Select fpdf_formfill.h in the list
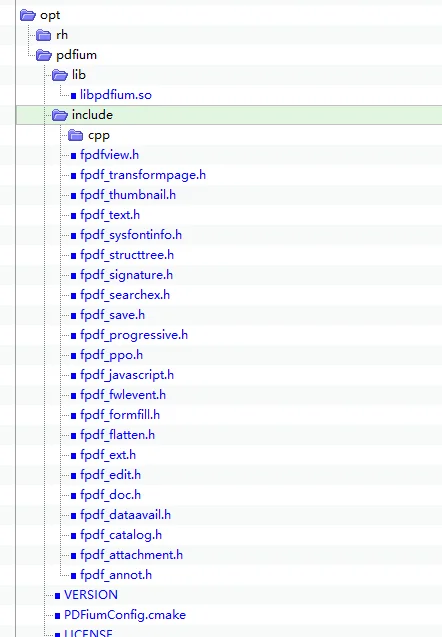Viewport: 442px width, 637px height. (x=120, y=415)
